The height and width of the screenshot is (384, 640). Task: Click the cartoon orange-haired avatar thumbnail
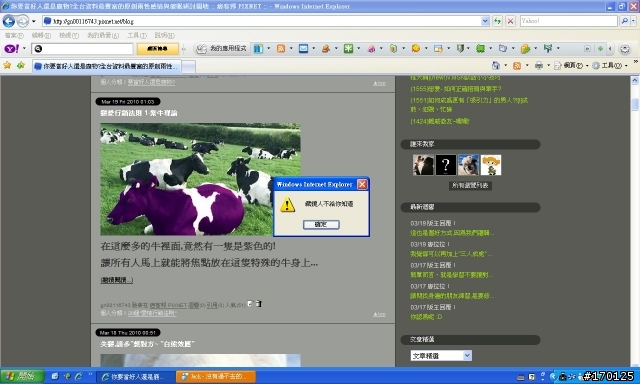click(x=491, y=165)
